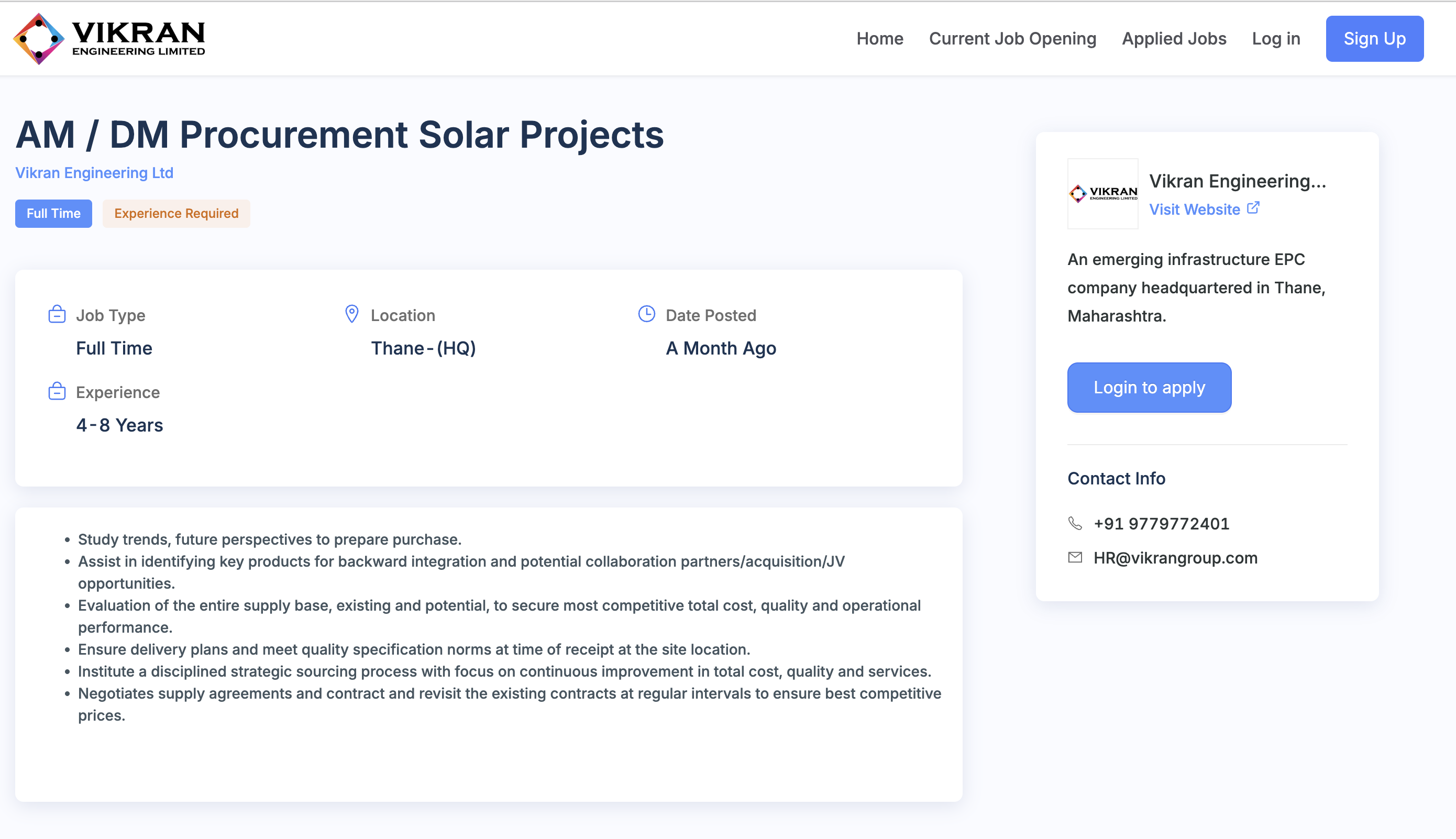Open the Log in page
Viewport: 1456px width, 839px height.
1276,38
